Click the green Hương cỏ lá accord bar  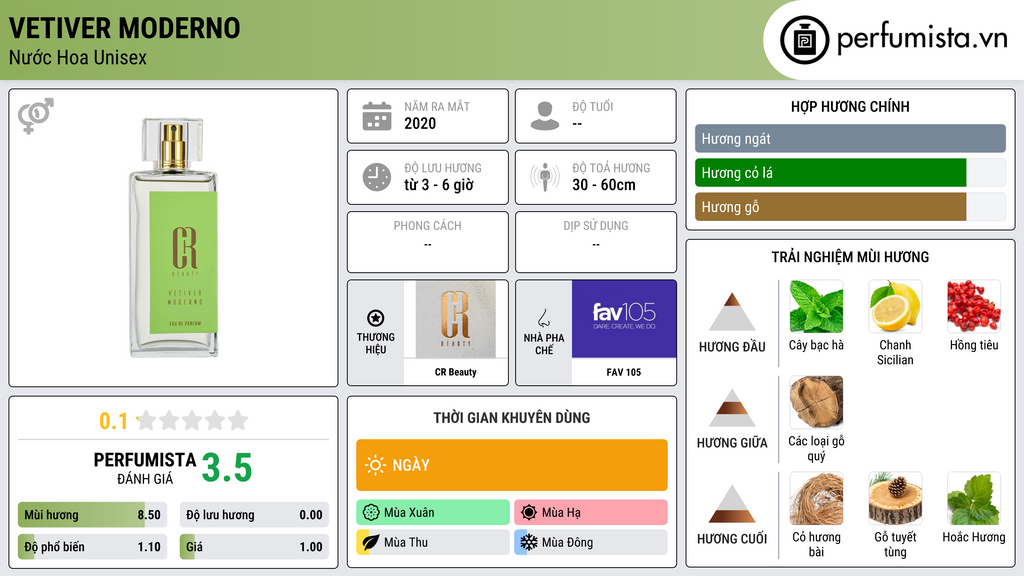[x=830, y=173]
